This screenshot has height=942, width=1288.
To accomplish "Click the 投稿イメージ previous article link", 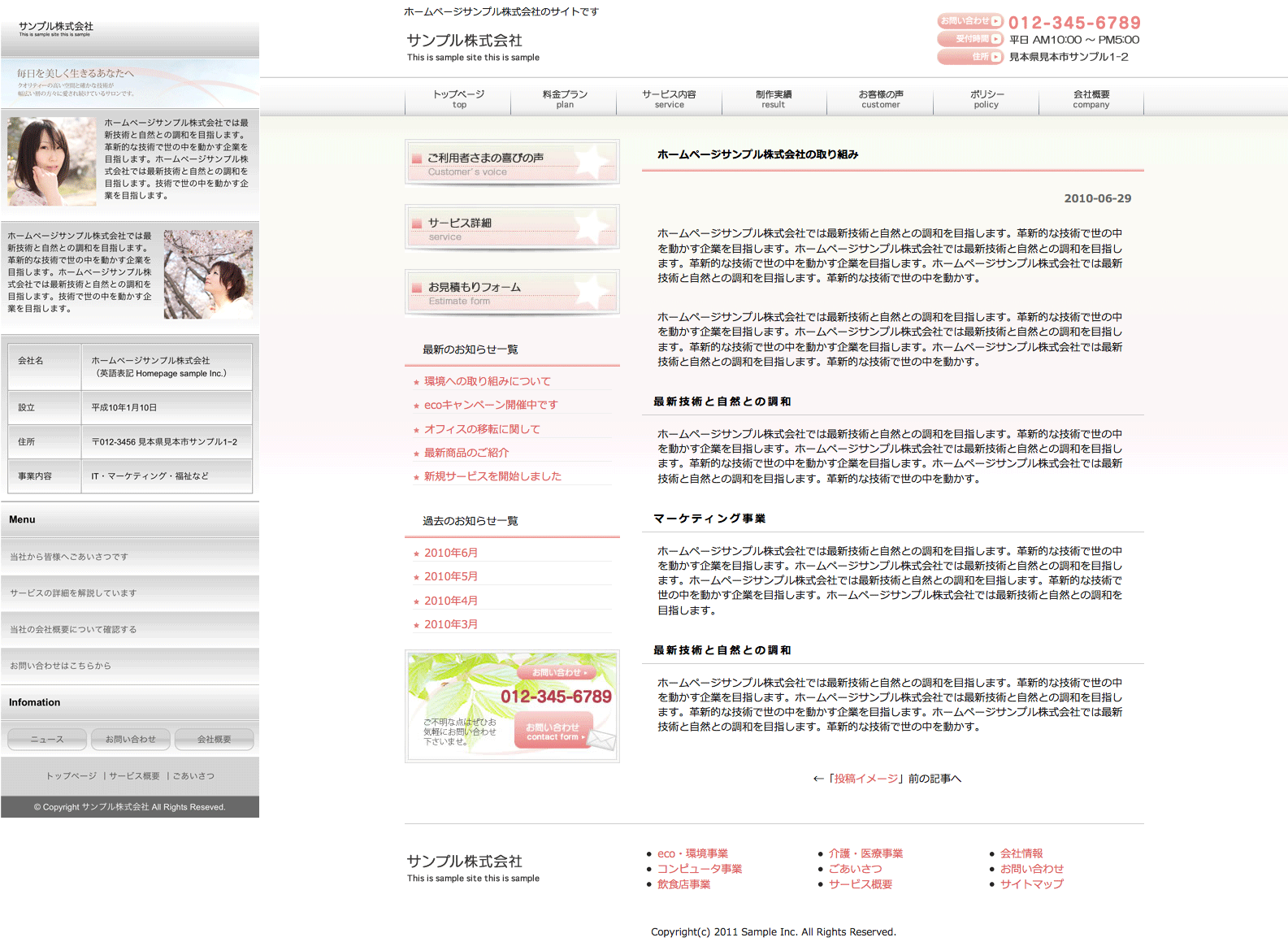I will 866,779.
